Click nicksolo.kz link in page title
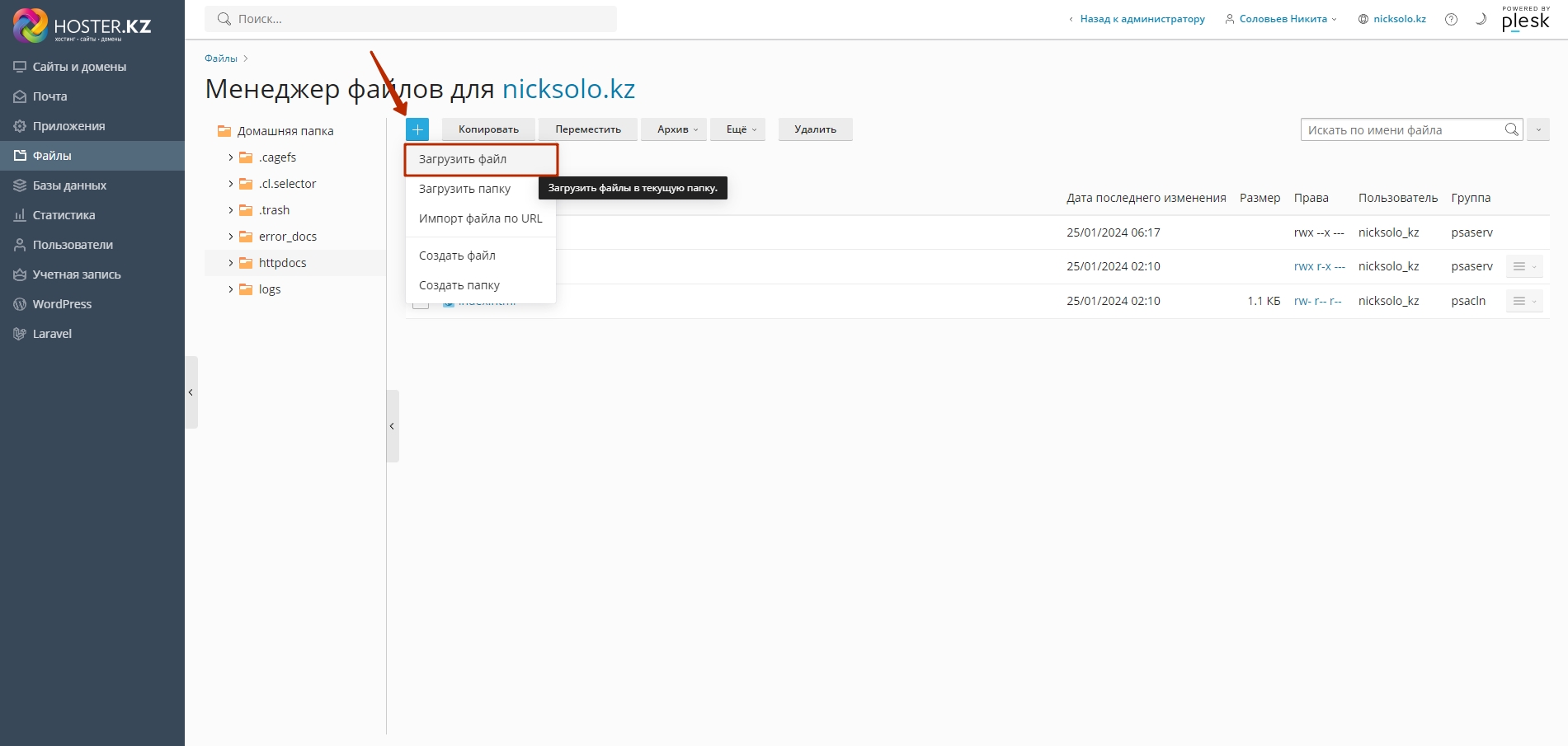This screenshot has height=746, width=1568. point(568,89)
